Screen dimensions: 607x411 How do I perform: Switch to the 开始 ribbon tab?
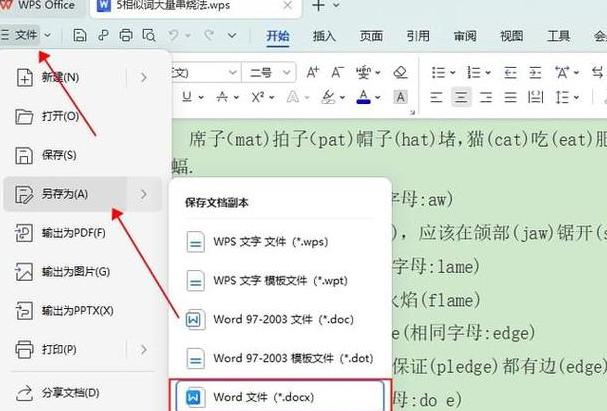278,36
